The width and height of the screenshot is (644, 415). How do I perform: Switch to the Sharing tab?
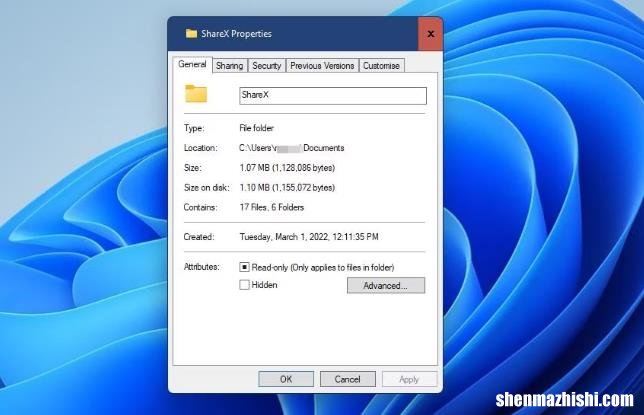[230, 66]
